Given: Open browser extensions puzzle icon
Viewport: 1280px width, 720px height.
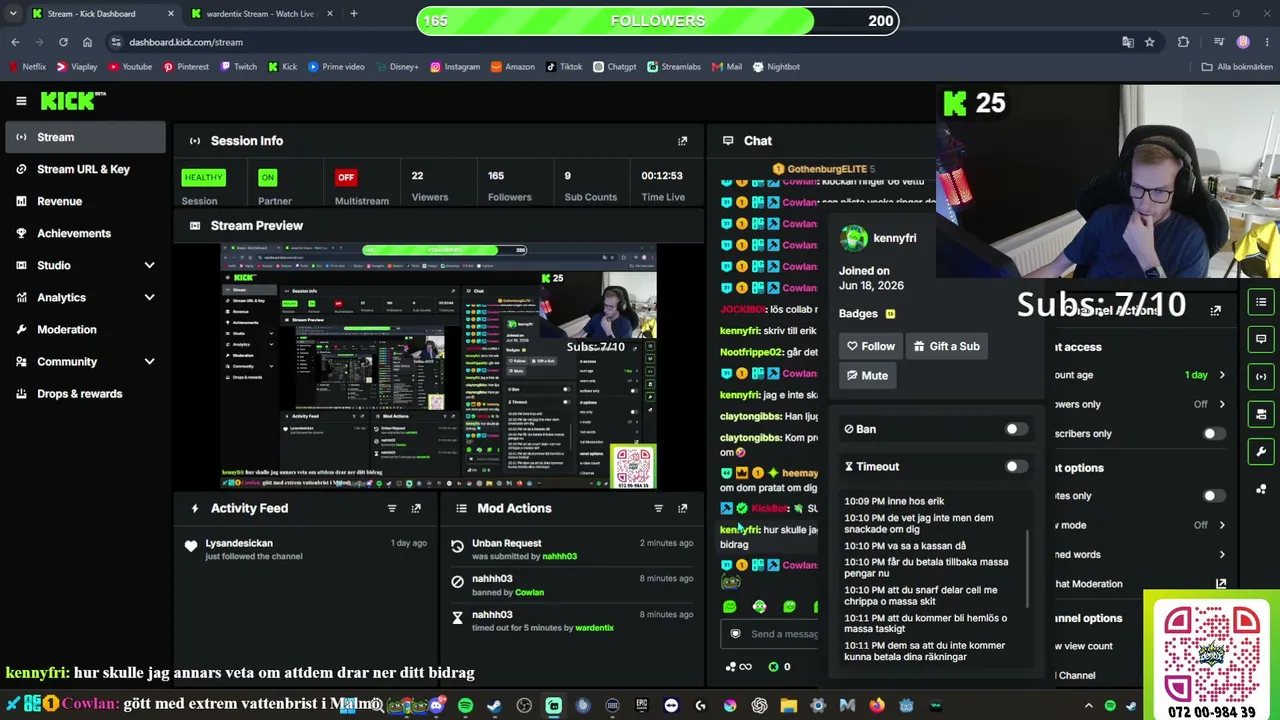Looking at the screenshot, I should [x=1184, y=42].
